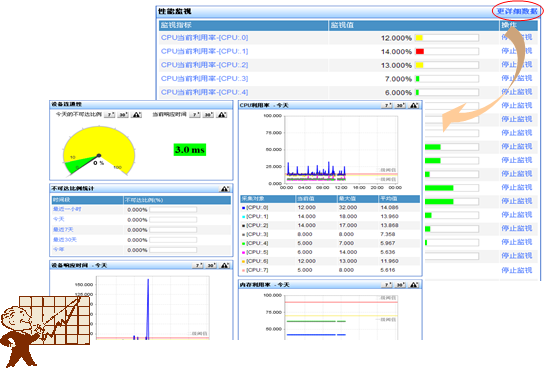Open CPU当前利用率-[CPU:.0] metric link

[x=204, y=38]
